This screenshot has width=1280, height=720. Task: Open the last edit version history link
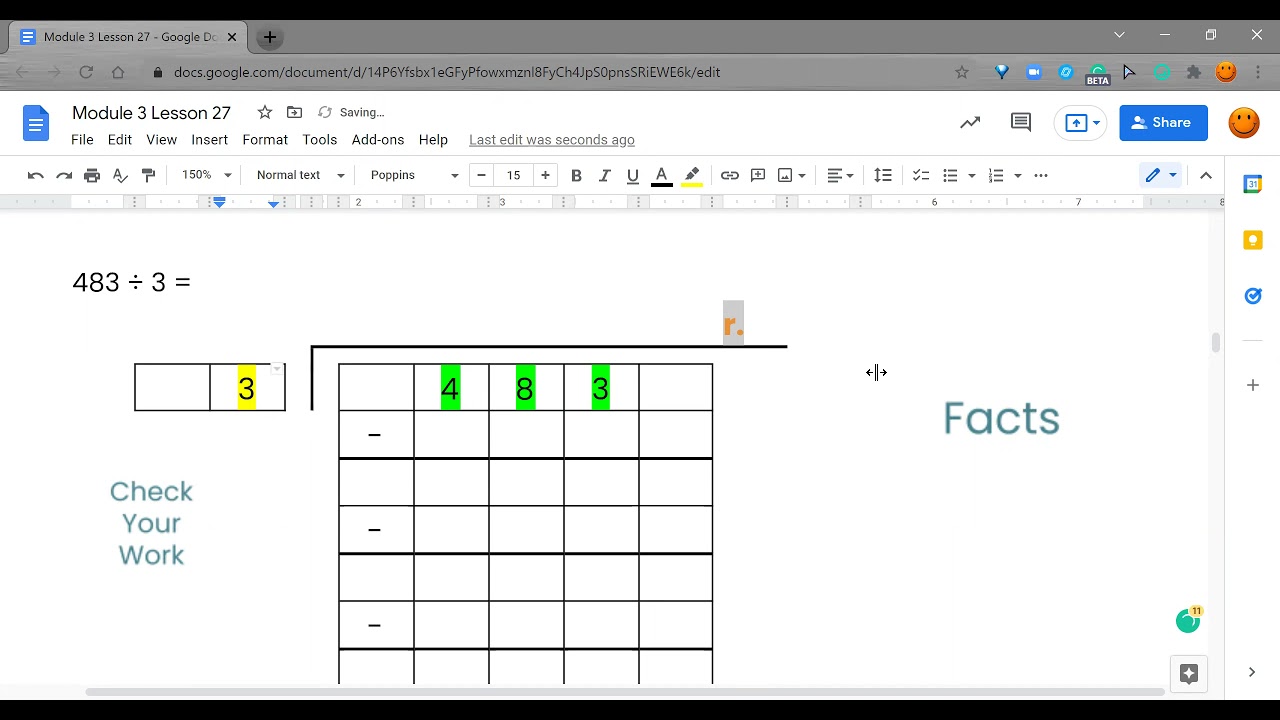tap(552, 140)
